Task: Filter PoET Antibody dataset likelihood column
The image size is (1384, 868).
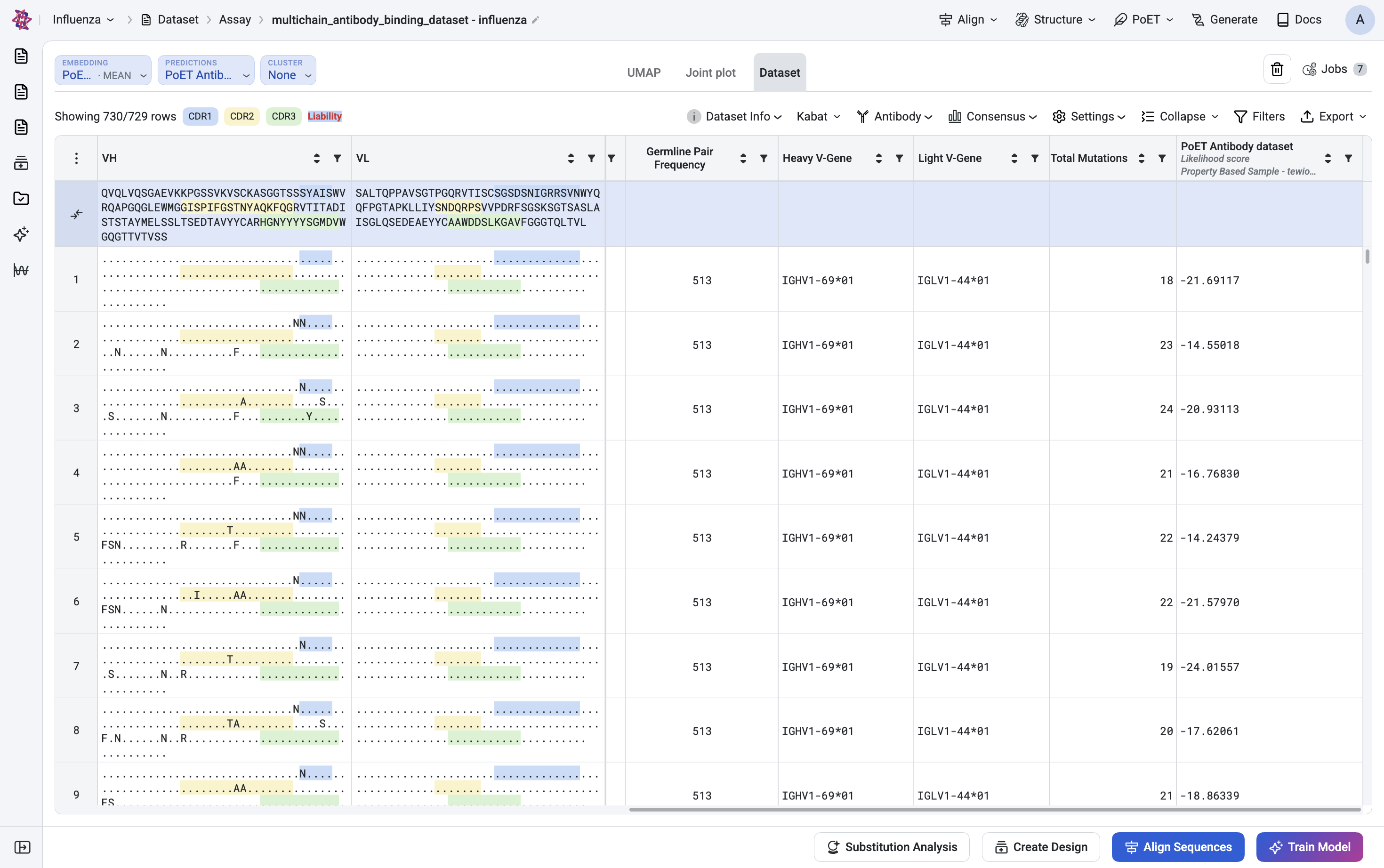Action: [1348, 159]
